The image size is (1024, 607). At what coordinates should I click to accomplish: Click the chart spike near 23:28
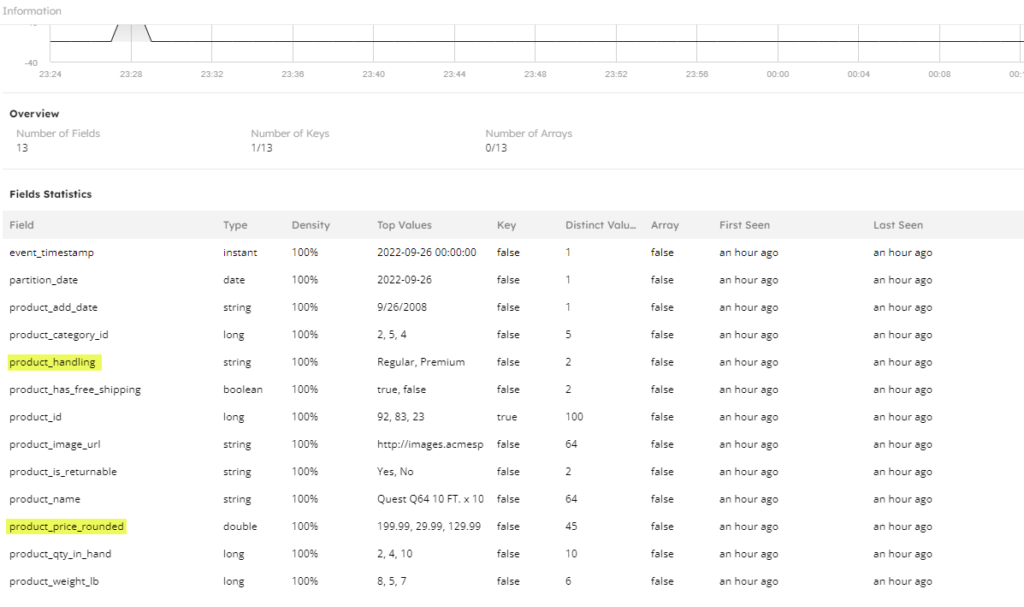(x=131, y=30)
